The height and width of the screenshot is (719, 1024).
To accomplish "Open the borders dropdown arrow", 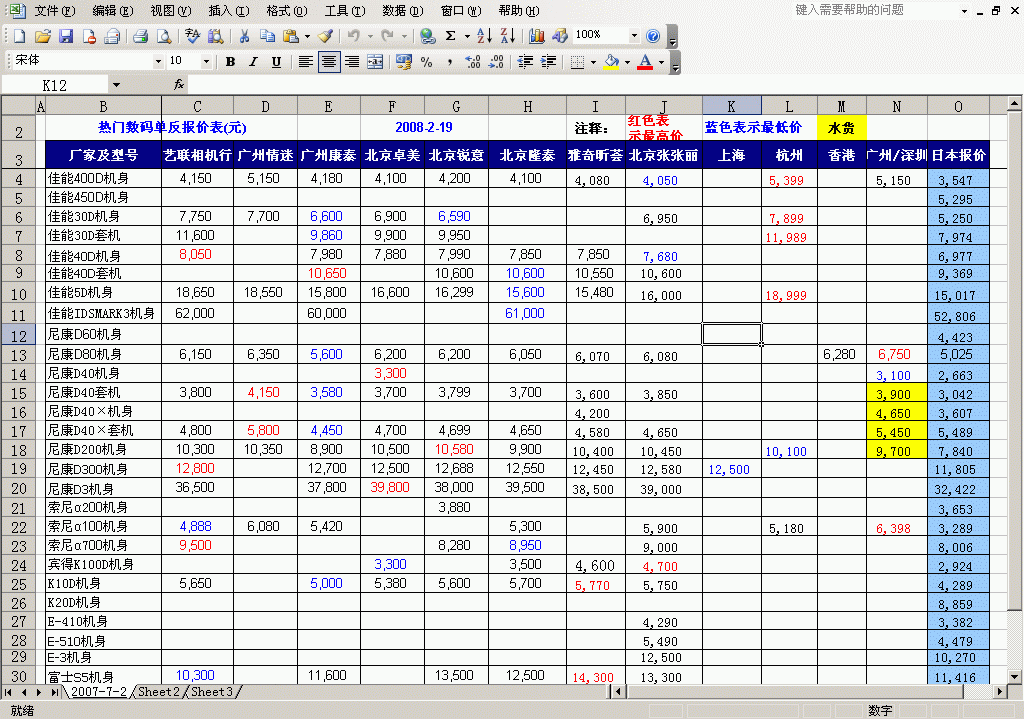I will (x=593, y=62).
